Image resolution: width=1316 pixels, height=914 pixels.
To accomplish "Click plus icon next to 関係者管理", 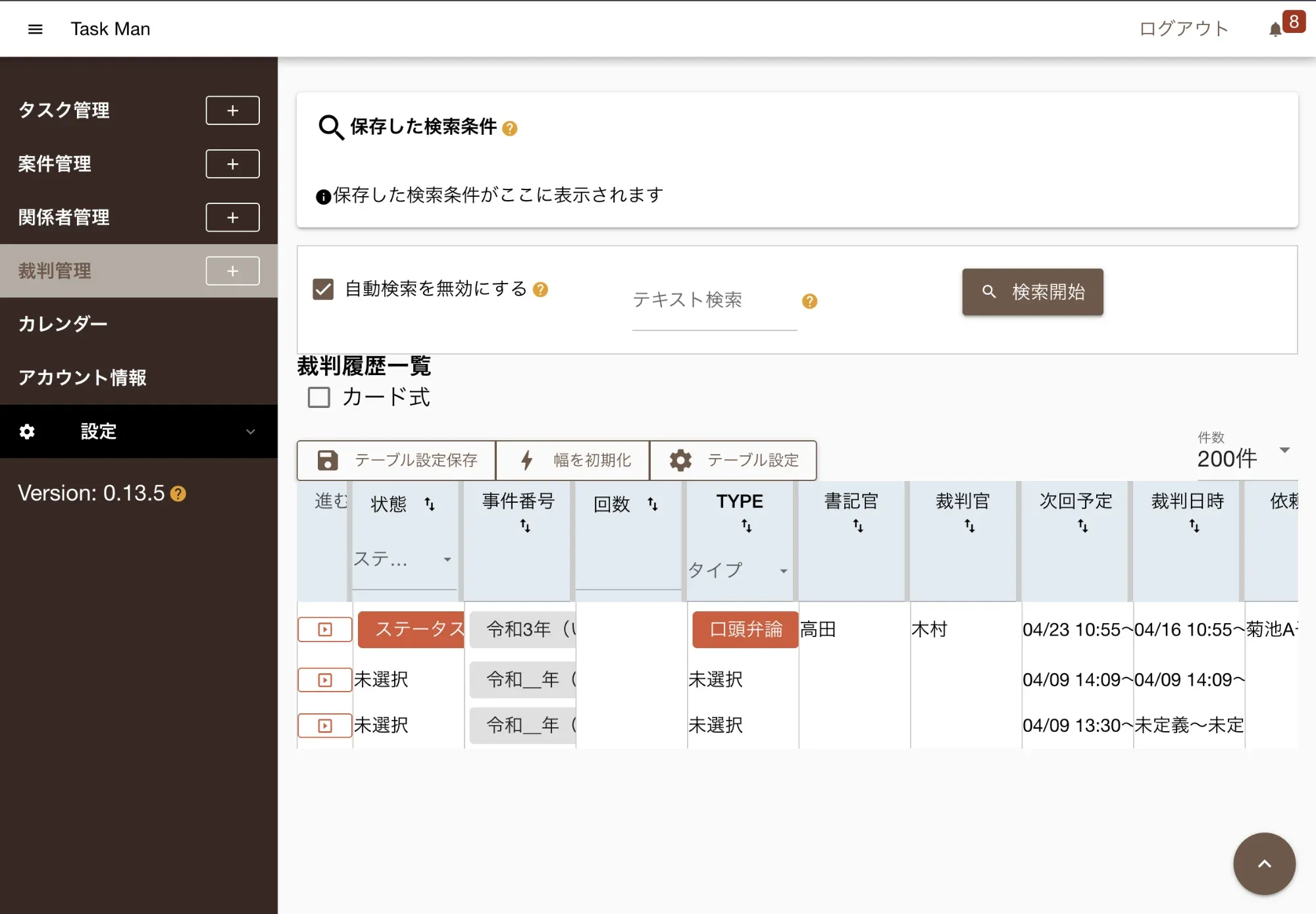I will (x=232, y=217).
